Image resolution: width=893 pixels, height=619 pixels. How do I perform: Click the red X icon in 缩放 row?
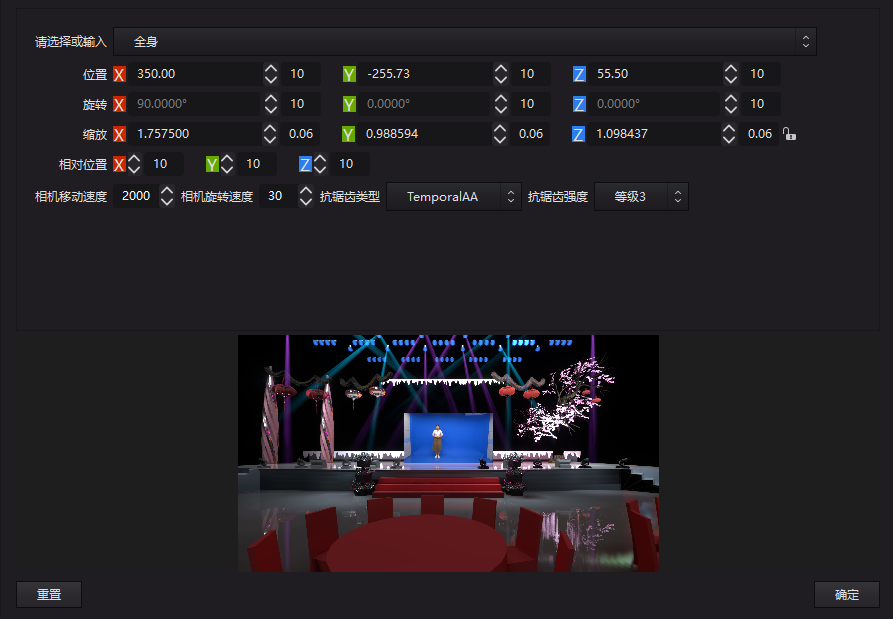[119, 134]
